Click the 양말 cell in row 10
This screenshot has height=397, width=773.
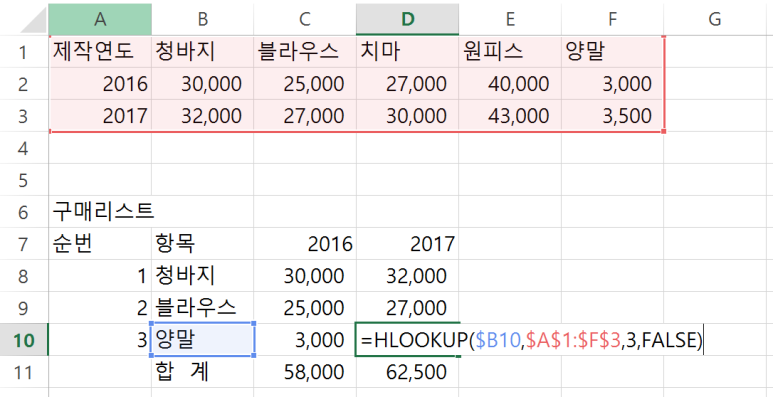(x=203, y=340)
